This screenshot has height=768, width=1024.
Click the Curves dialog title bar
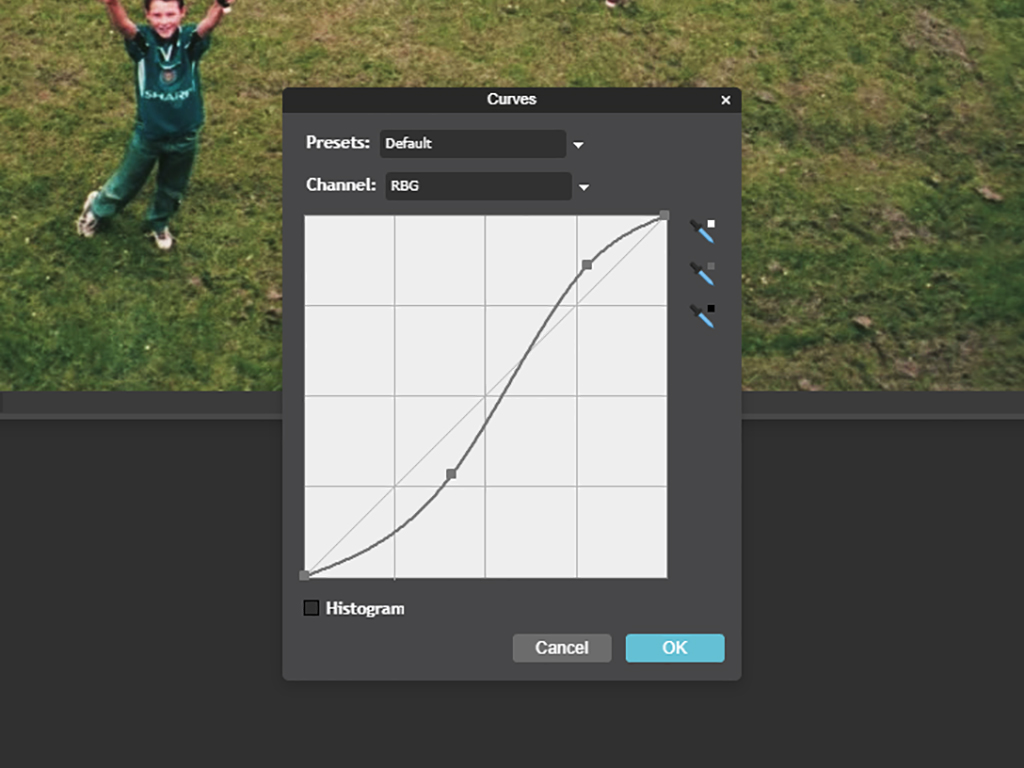point(511,100)
